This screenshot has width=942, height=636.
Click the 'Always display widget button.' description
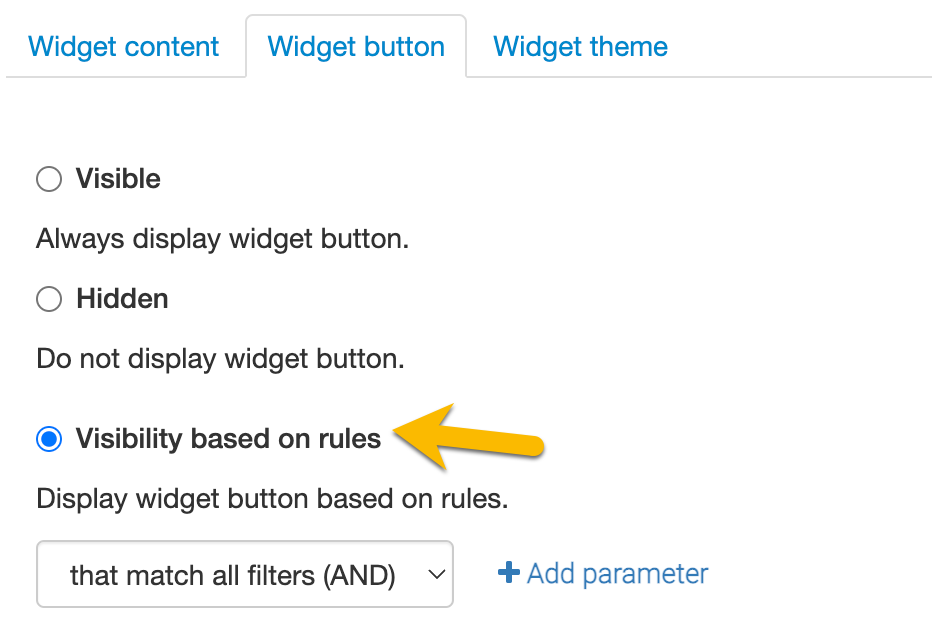point(223,240)
